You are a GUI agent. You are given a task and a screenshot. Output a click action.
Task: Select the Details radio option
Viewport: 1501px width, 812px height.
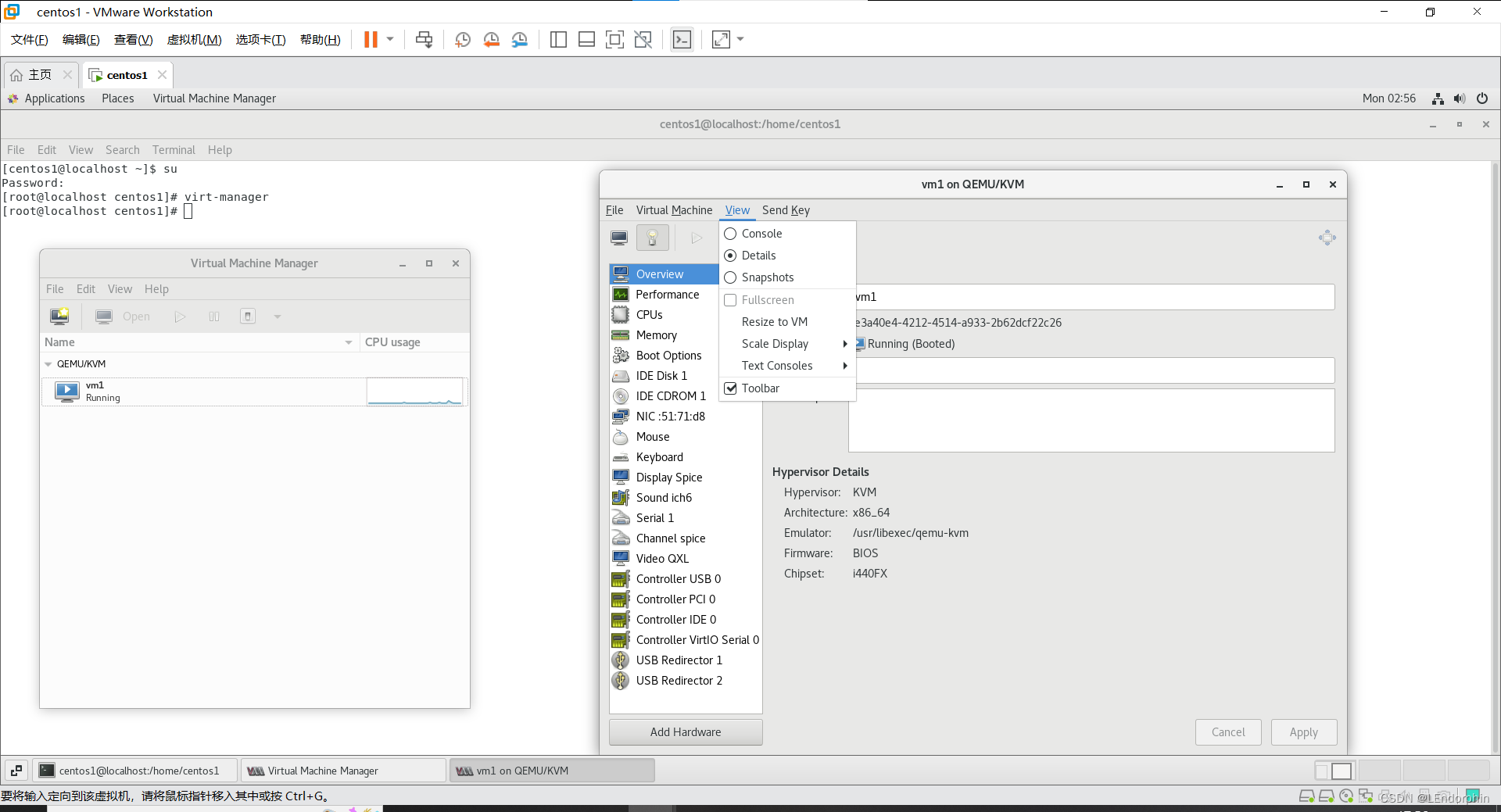[x=730, y=256]
